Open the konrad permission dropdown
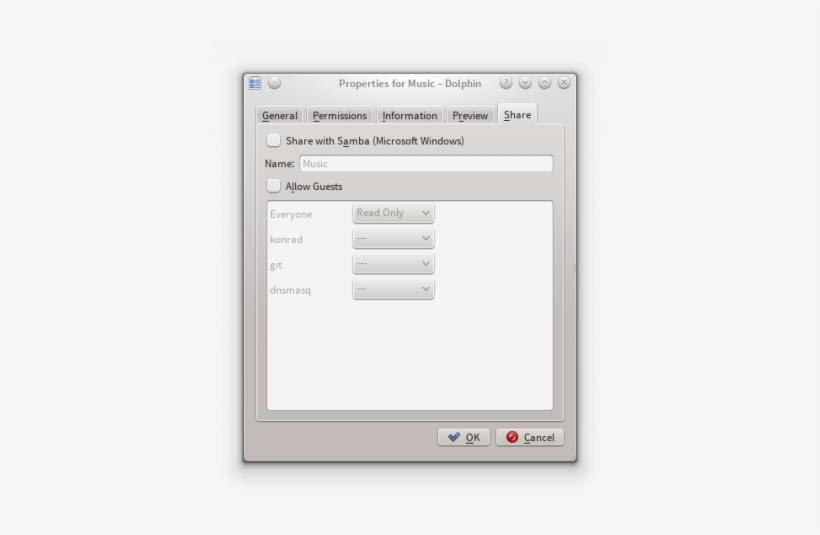The height and width of the screenshot is (535, 820). click(393, 238)
